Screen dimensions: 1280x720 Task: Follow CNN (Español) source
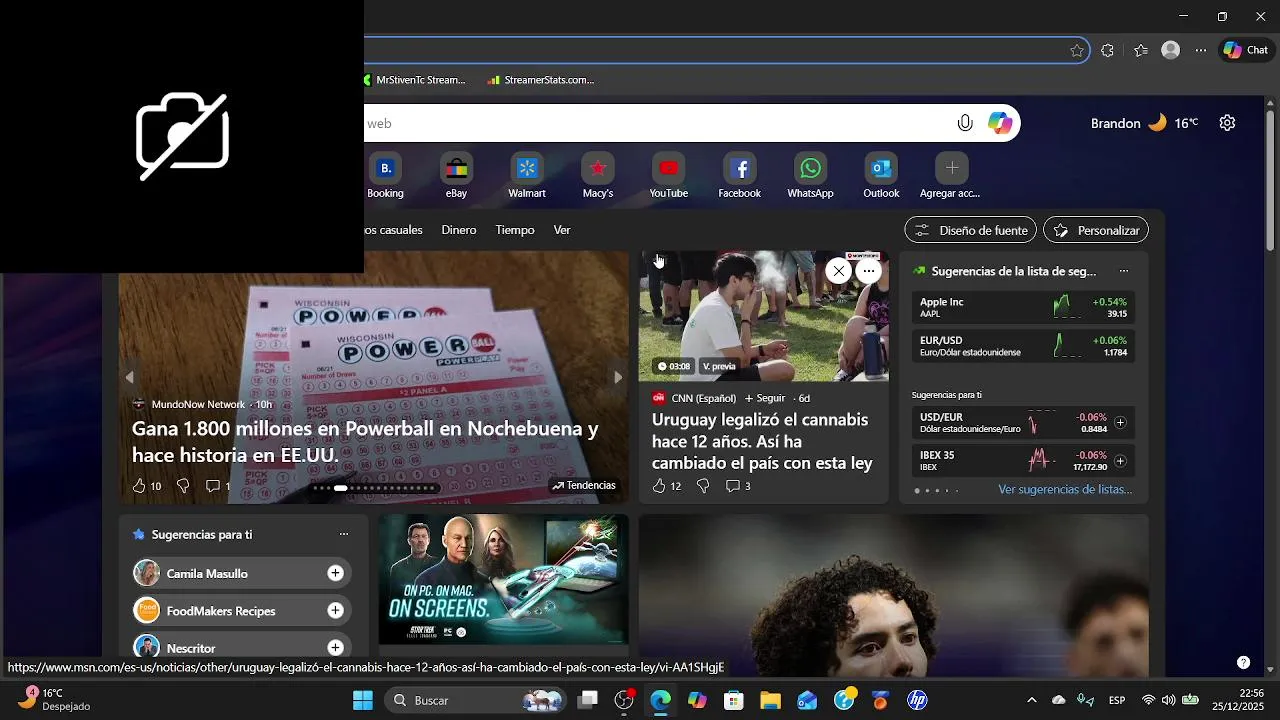tap(765, 398)
